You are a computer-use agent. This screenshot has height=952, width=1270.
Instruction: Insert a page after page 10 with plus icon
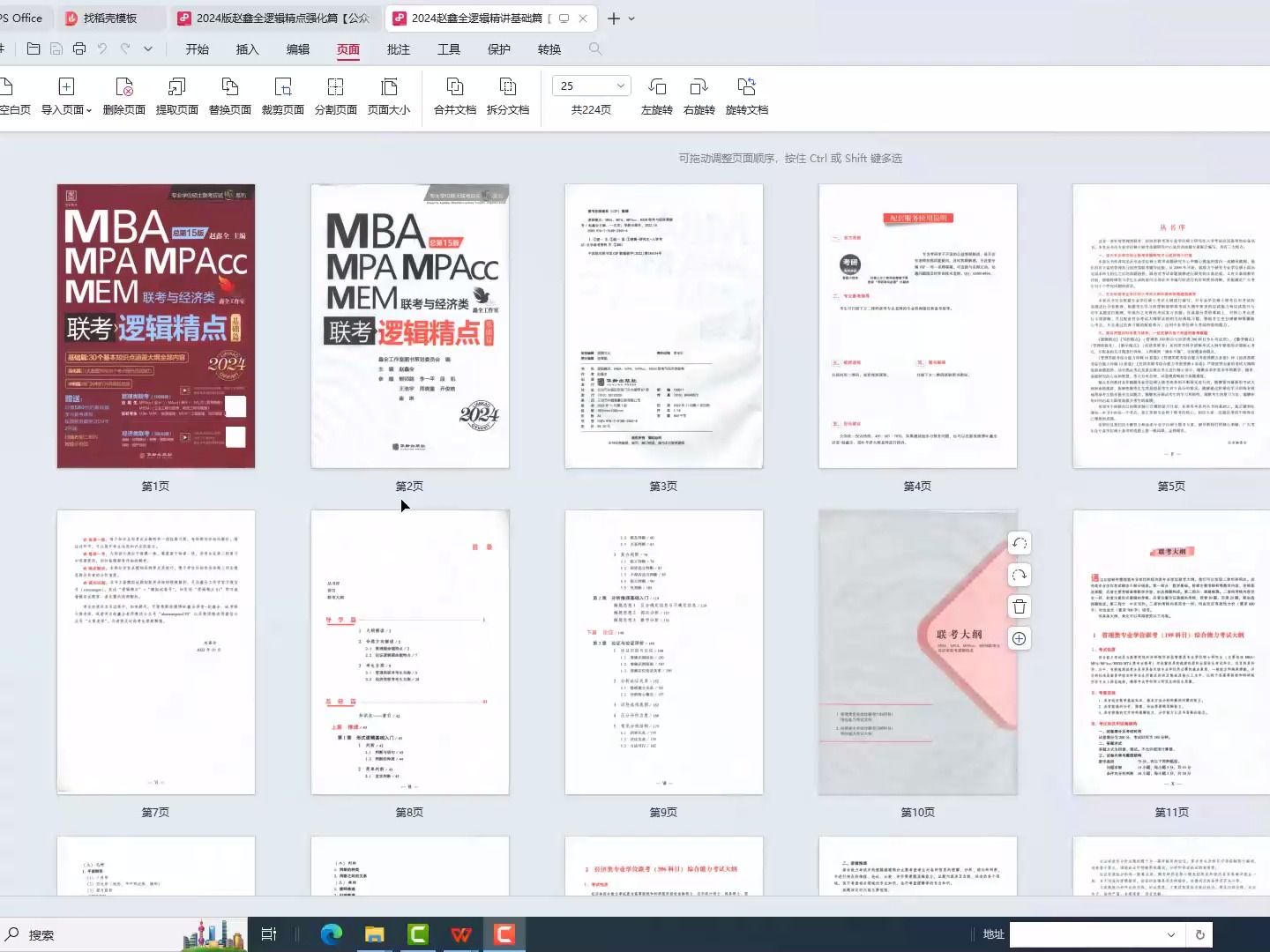click(1020, 638)
